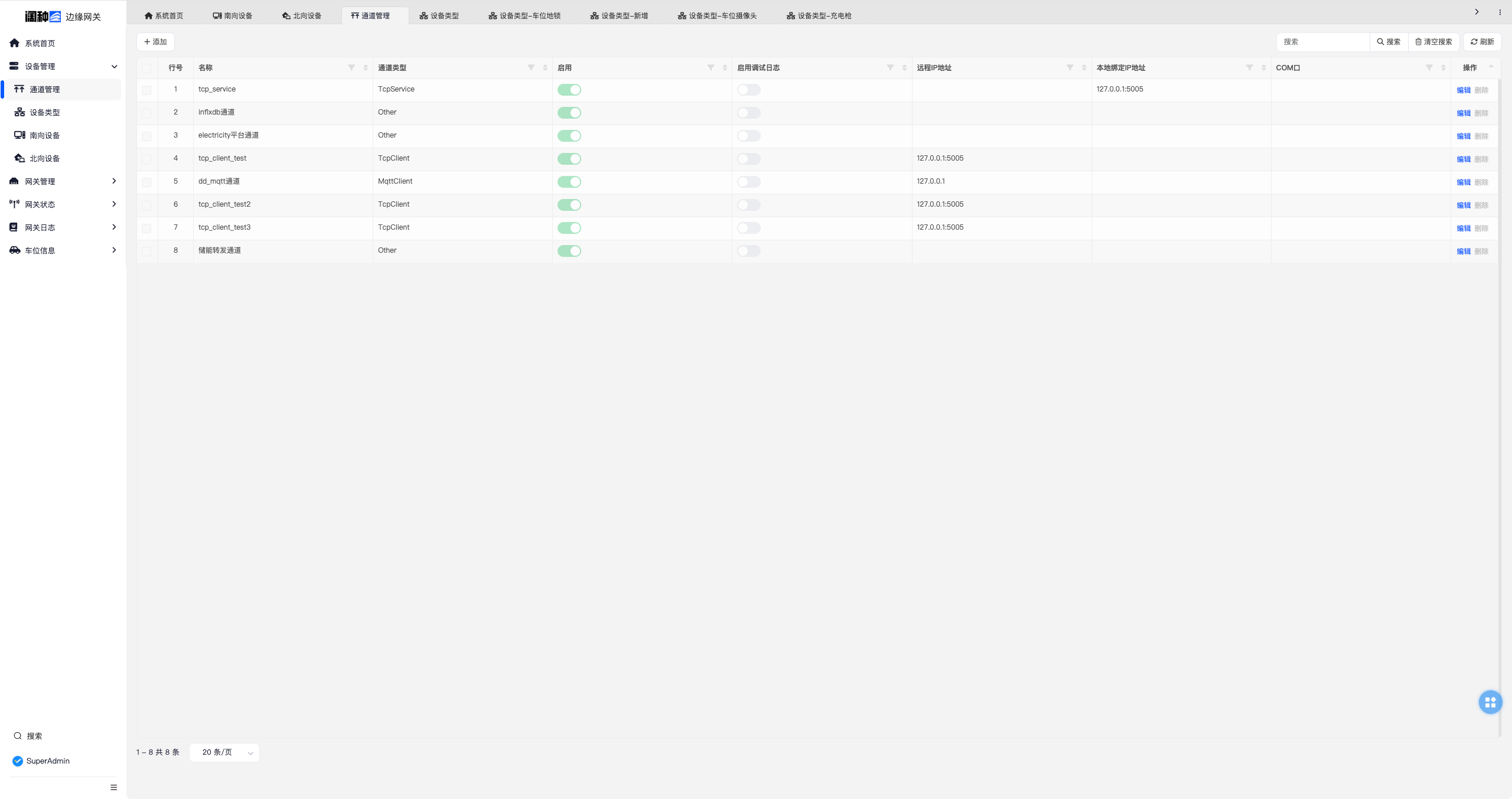The width and height of the screenshot is (1512, 799).
Task: Click the tab bar more-options dots icon
Action: click(x=1500, y=12)
